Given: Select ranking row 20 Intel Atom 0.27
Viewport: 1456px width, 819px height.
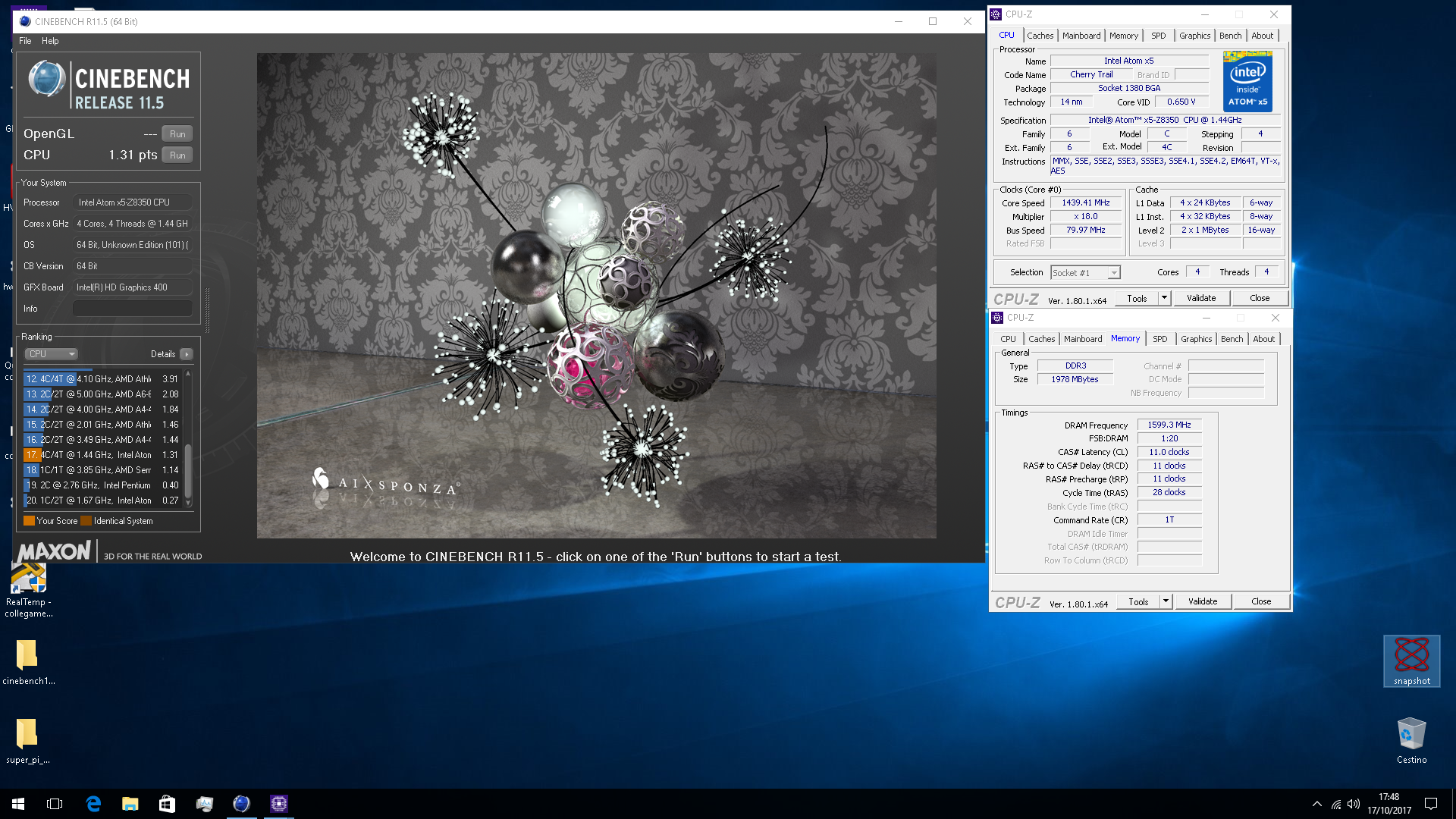Looking at the screenshot, I should [102, 500].
